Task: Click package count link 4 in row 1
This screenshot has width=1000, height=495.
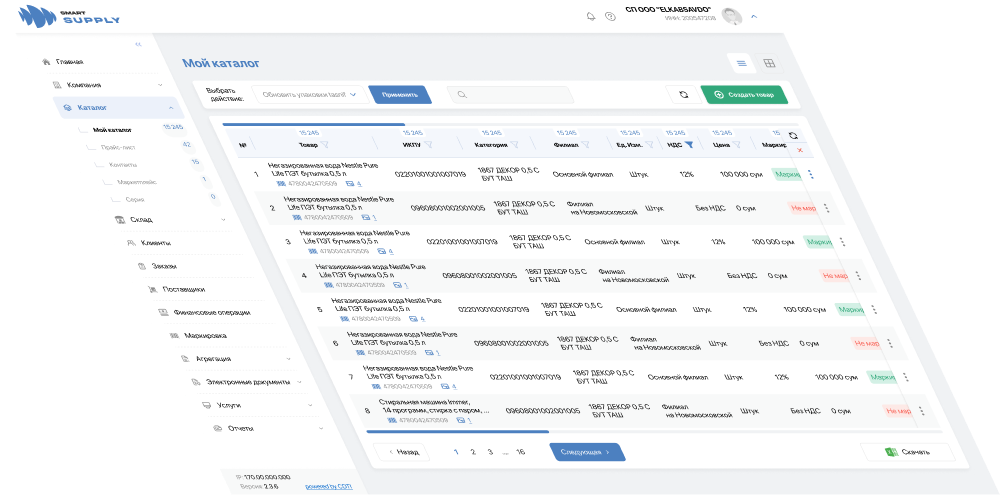Action: tap(359, 184)
